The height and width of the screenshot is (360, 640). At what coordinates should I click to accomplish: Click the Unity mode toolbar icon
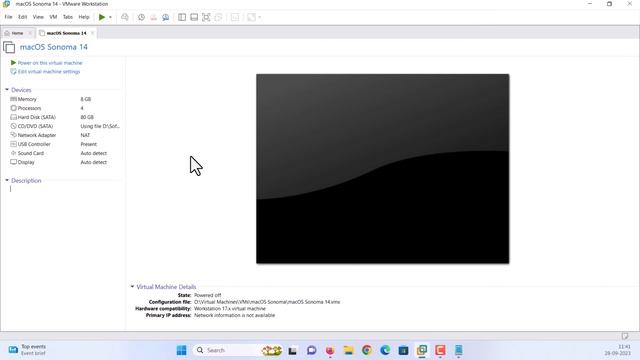(x=219, y=17)
